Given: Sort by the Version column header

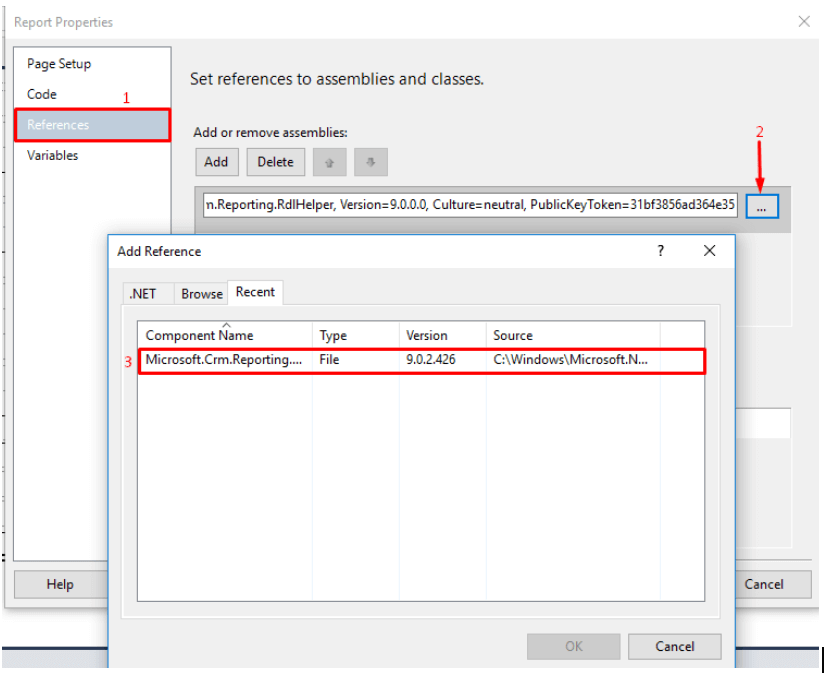Looking at the screenshot, I should tap(425, 335).
